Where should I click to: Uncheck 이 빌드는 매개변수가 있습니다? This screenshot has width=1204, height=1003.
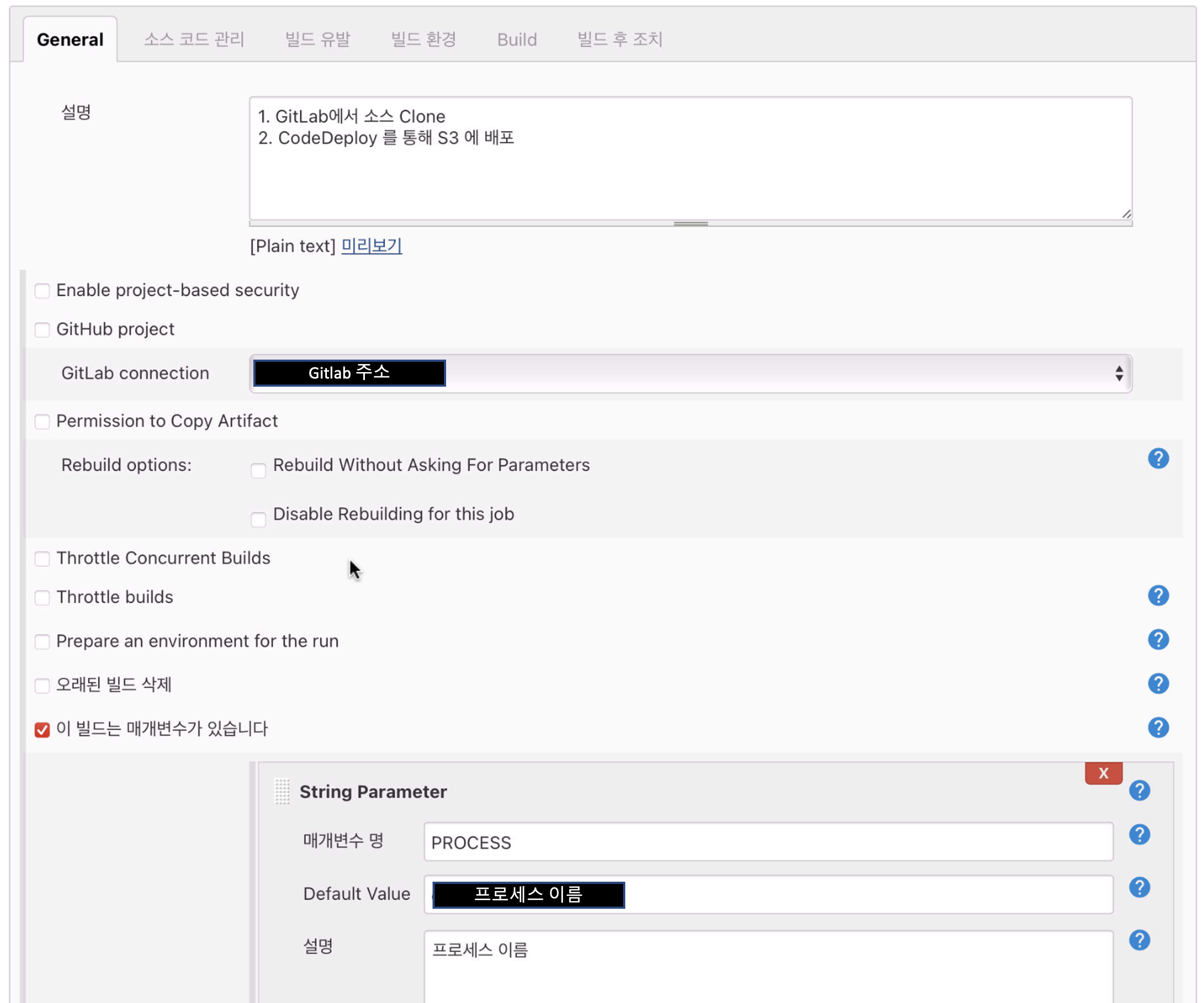coord(42,730)
